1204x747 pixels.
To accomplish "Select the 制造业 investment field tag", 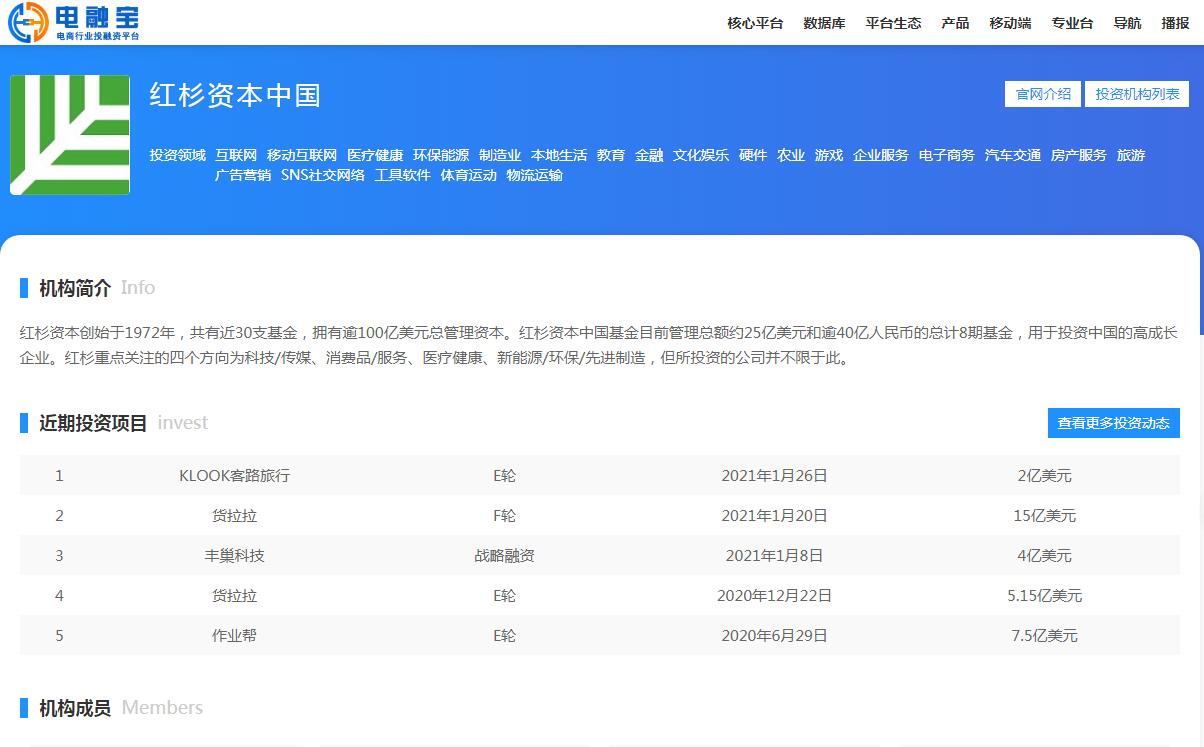I will tap(500, 155).
